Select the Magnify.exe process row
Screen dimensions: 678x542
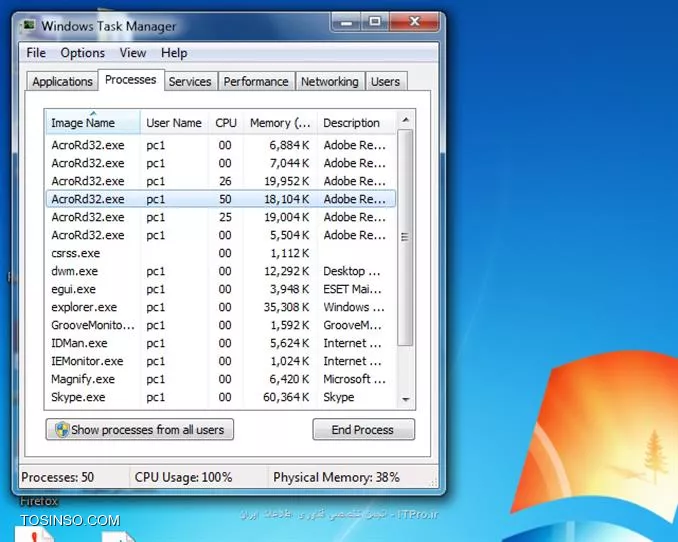[x=221, y=379]
